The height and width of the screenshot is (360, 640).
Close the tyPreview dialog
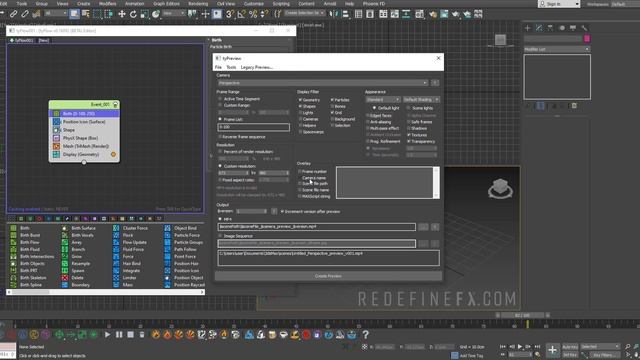pyautogui.click(x=438, y=58)
